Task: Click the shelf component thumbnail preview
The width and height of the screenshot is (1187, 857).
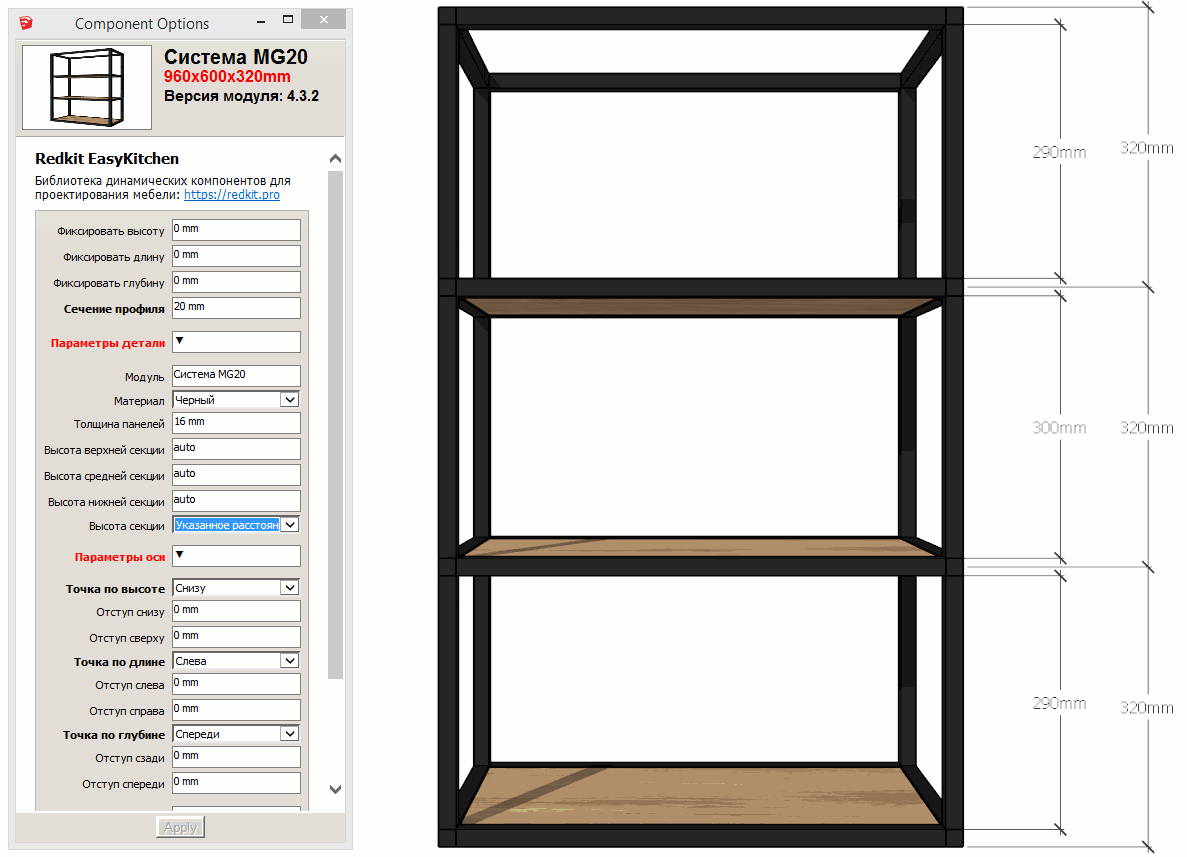Action: coord(87,87)
